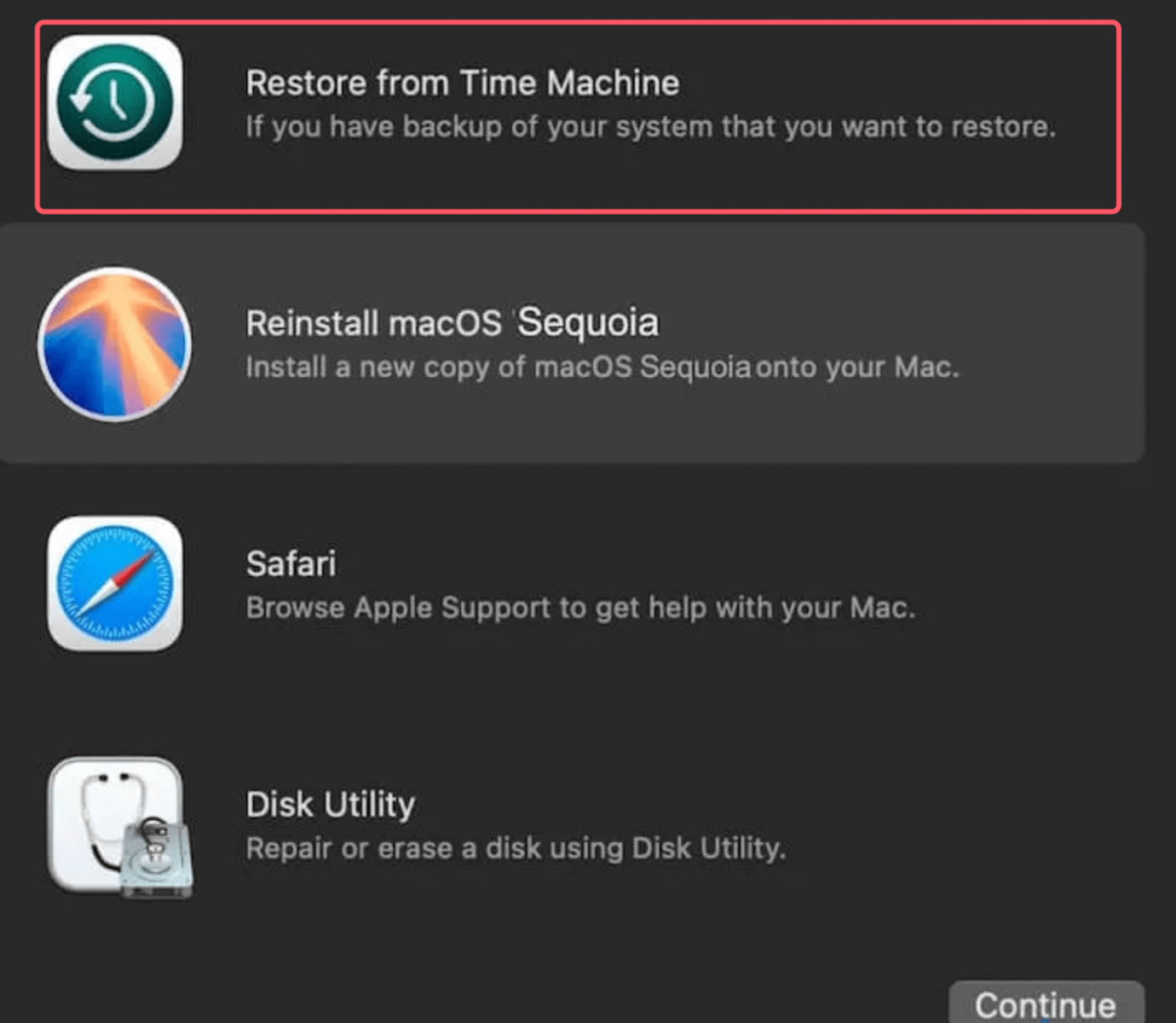Viewport: 1176px width, 1023px height.
Task: Open Safari by clicking its compass icon
Action: pyautogui.click(x=115, y=585)
